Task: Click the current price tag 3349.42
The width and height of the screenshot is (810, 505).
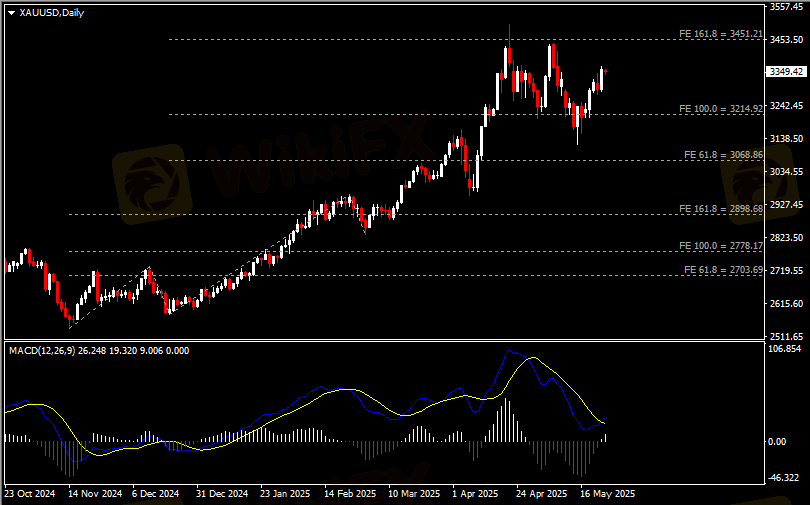Action: [x=786, y=72]
